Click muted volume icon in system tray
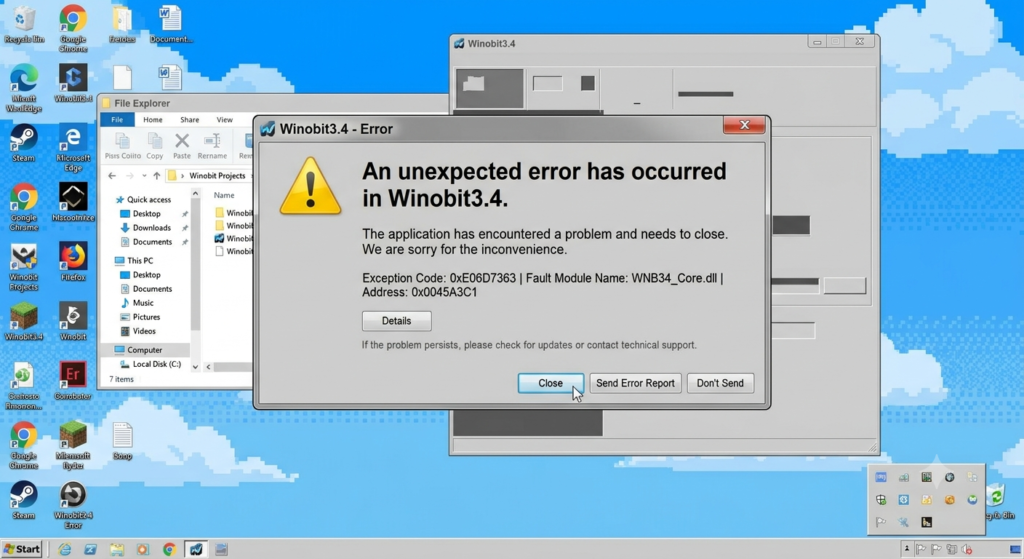Image resolution: width=1024 pixels, height=559 pixels. pyautogui.click(x=967, y=549)
